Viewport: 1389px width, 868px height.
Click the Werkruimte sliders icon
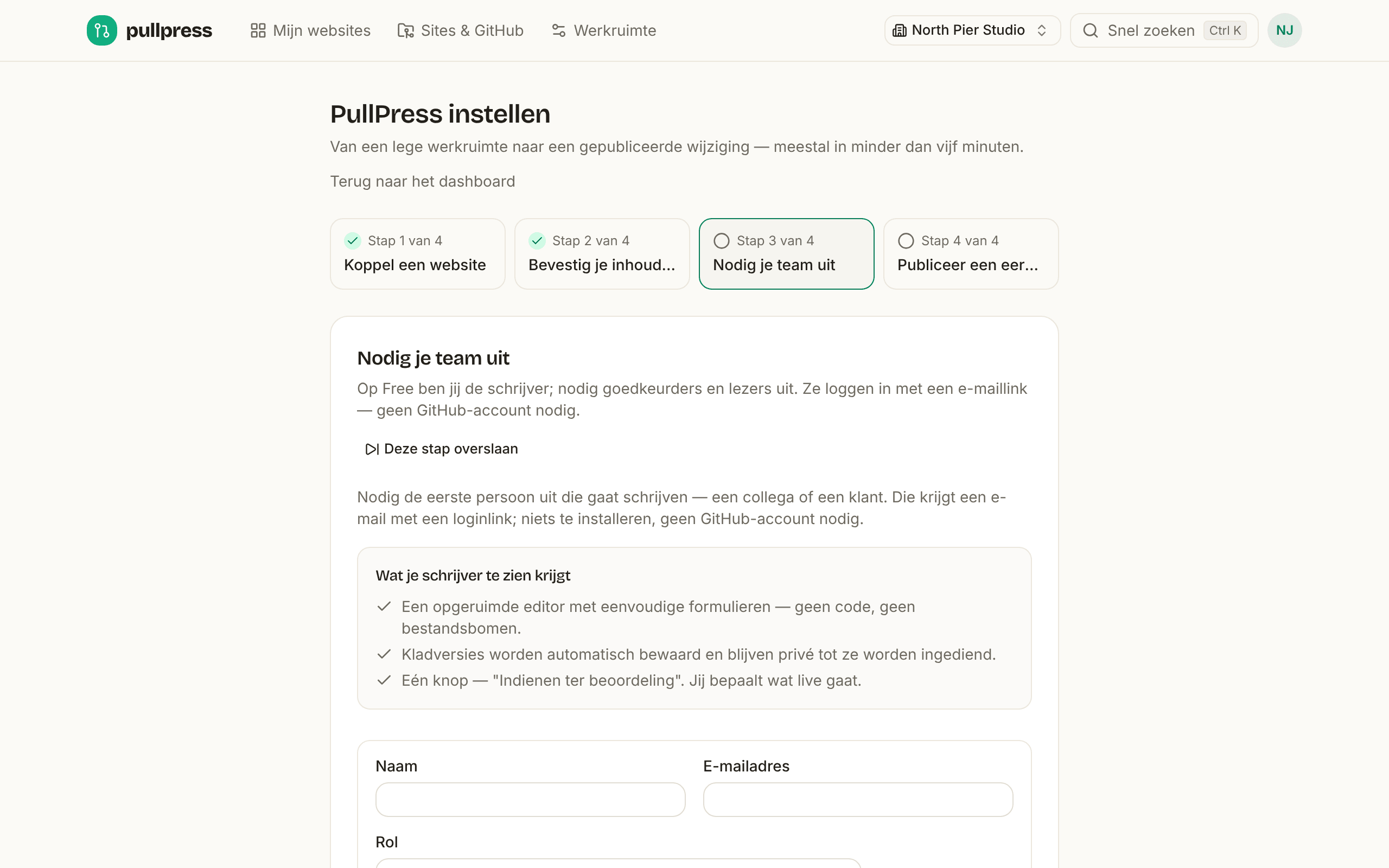pos(558,30)
